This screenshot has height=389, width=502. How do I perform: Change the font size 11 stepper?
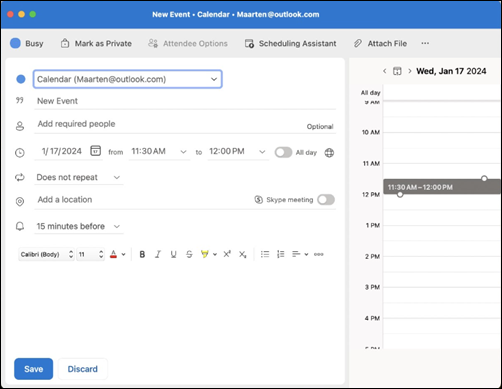tap(91, 254)
